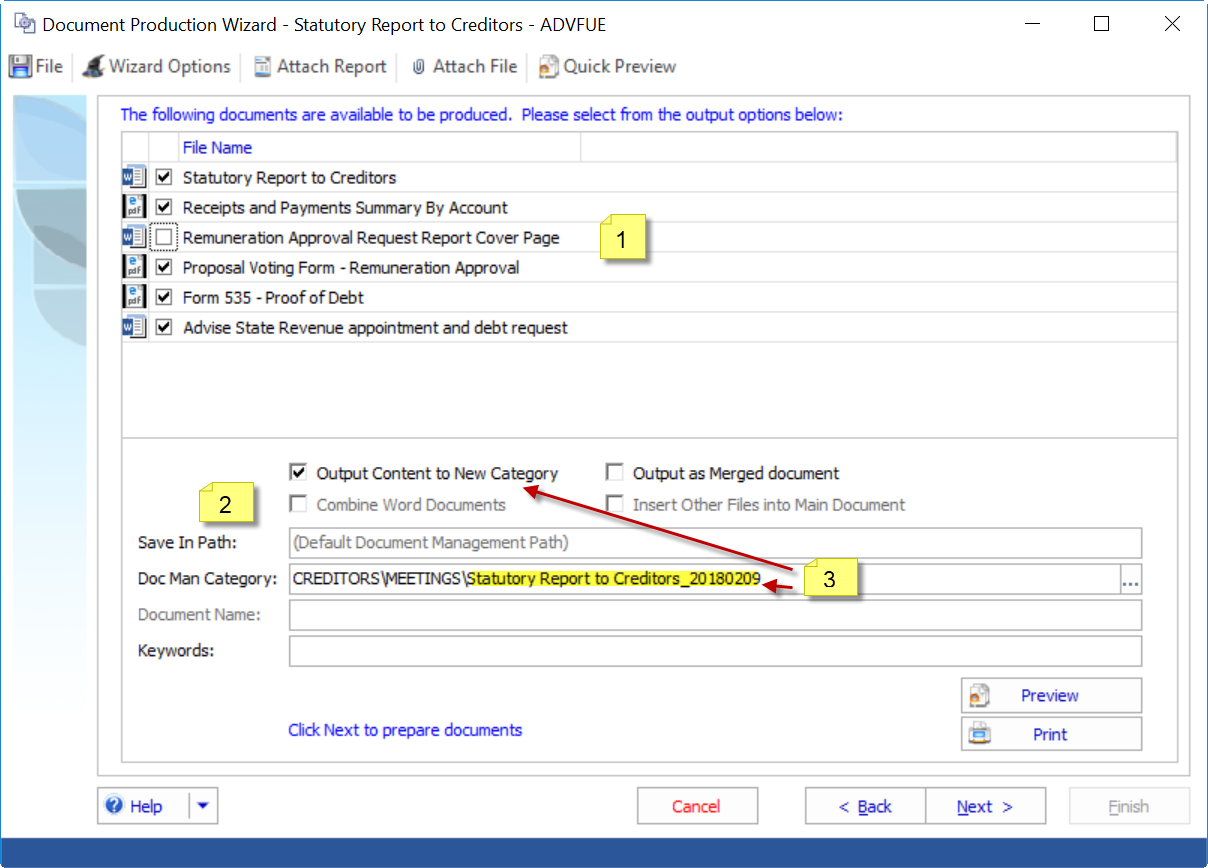This screenshot has height=868, width=1208.
Task: Open Doc Man Category browse ellipsis button
Action: point(1130,580)
